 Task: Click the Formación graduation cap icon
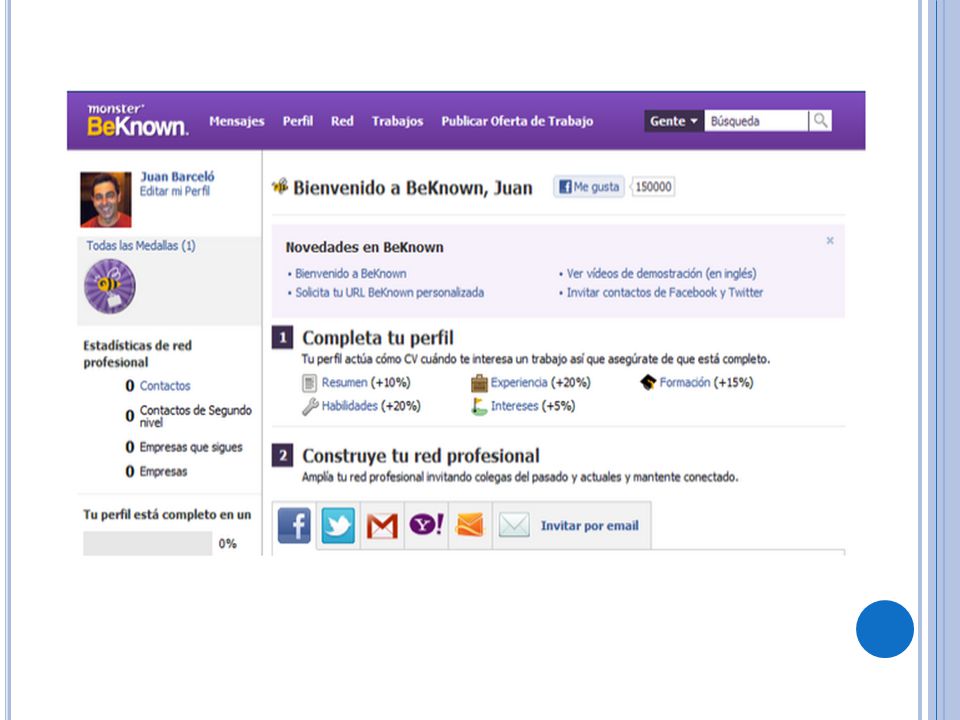coord(648,383)
